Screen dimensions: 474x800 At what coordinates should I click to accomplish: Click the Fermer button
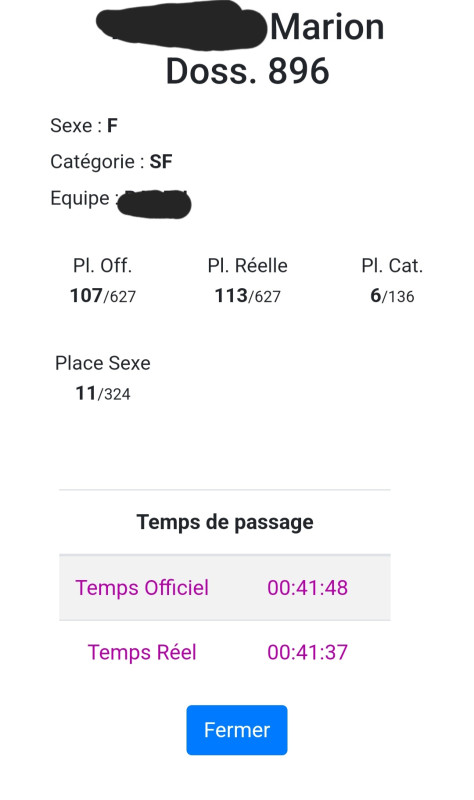[237, 730]
